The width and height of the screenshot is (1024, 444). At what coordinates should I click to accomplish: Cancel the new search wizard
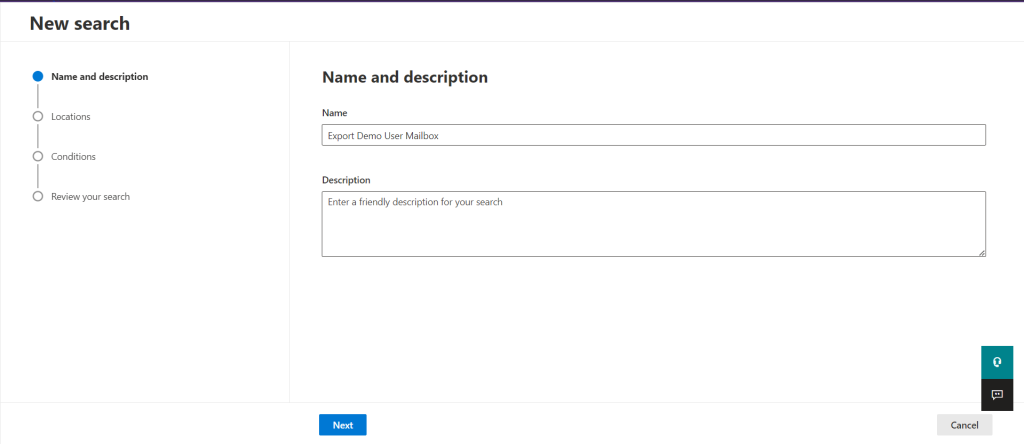point(965,425)
